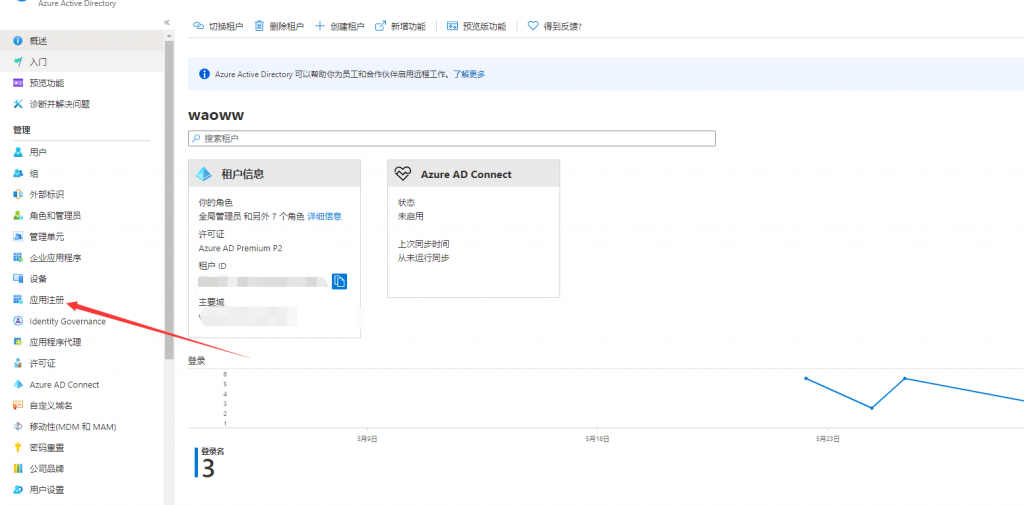Screen dimensions: 1024x505
Task: Open 预览版功能 in the toolbar
Action: point(476,26)
